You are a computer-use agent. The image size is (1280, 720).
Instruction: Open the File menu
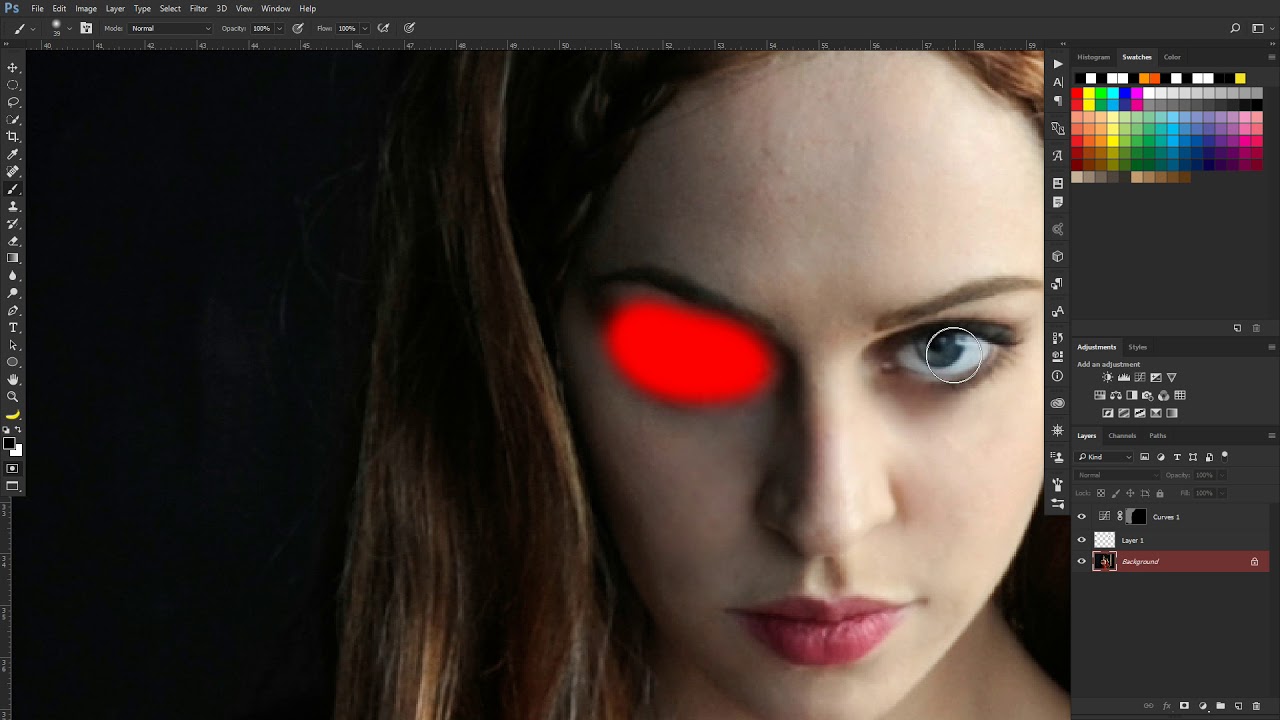coord(37,9)
